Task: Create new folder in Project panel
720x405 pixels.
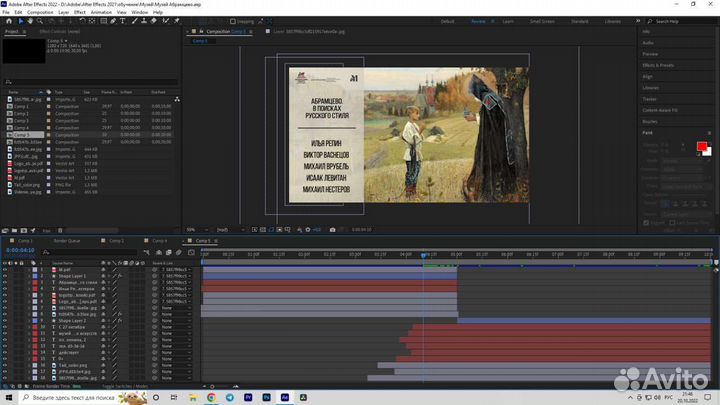Action: [14, 231]
